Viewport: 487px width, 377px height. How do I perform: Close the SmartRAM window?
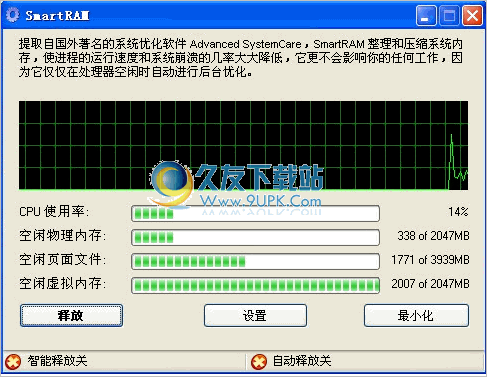pos(472,16)
